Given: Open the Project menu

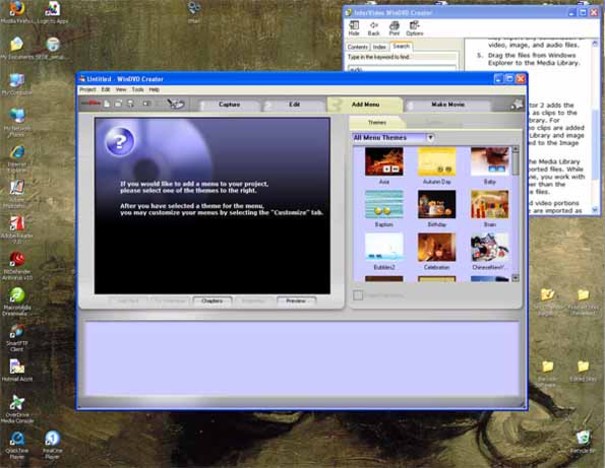Looking at the screenshot, I should pos(88,90).
